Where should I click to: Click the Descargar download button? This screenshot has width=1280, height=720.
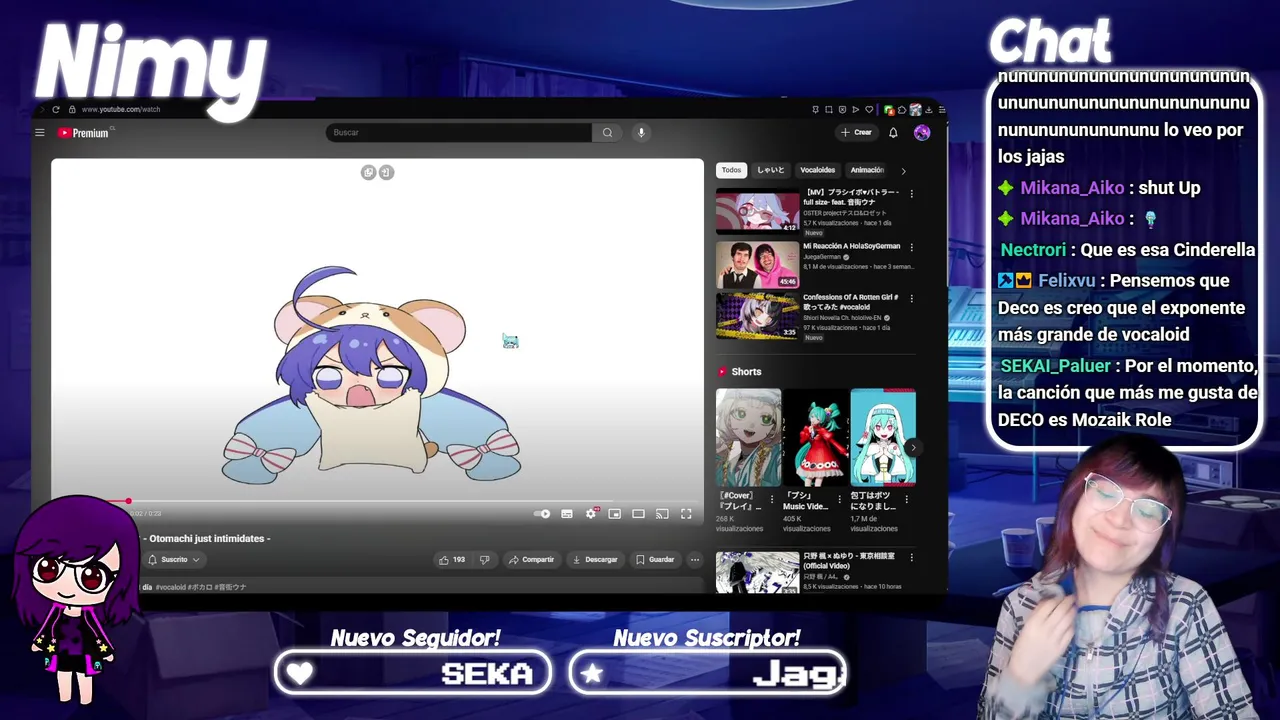point(595,560)
